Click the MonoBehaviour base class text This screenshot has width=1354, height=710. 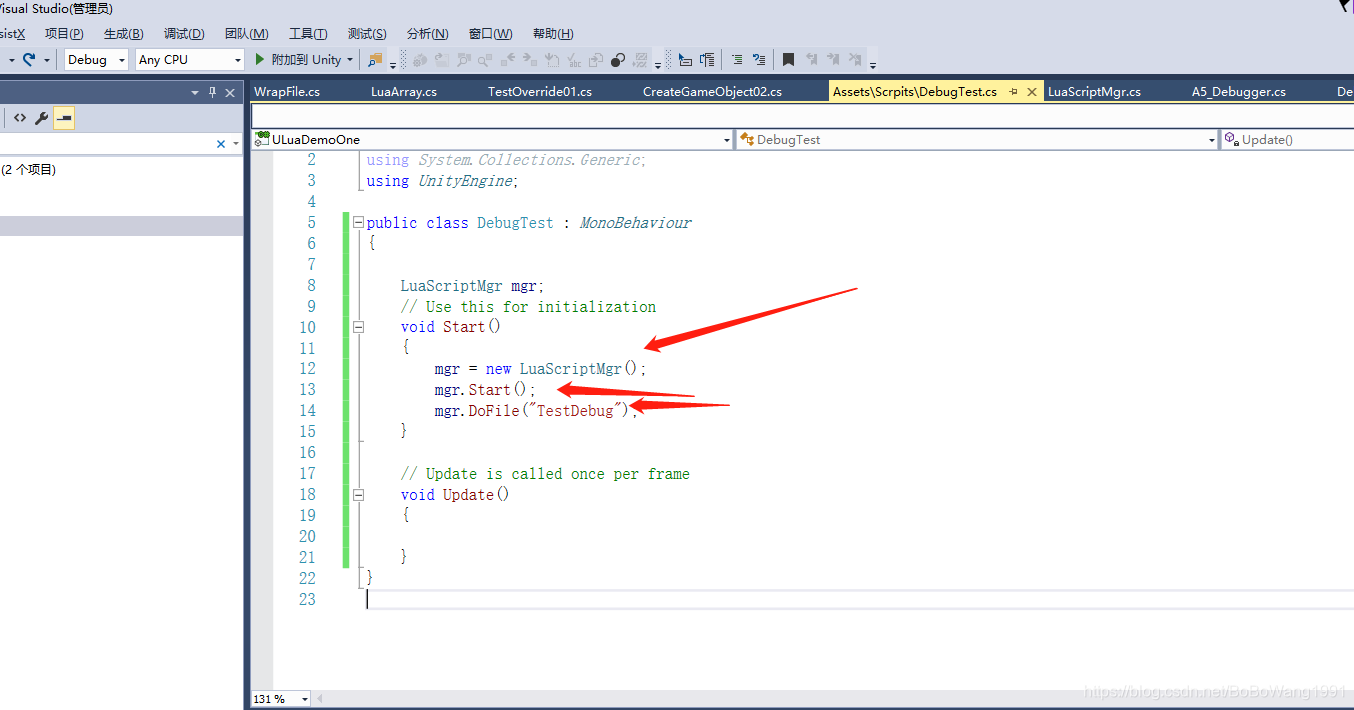coord(636,223)
